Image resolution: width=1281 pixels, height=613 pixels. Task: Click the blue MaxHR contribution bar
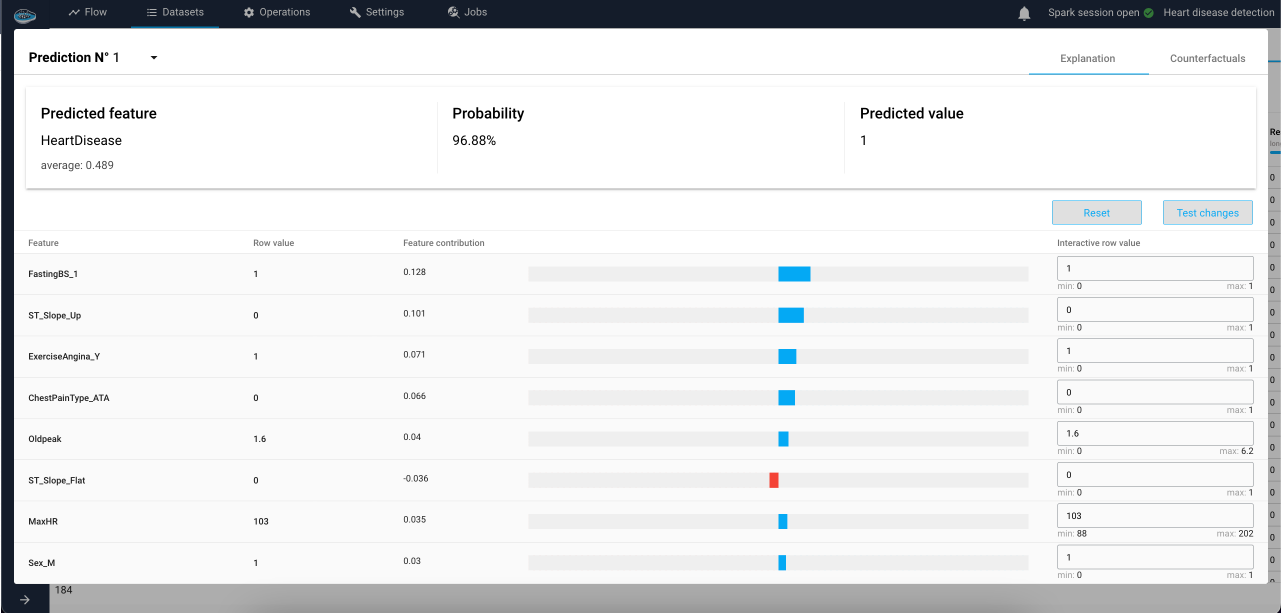[x=783, y=521]
